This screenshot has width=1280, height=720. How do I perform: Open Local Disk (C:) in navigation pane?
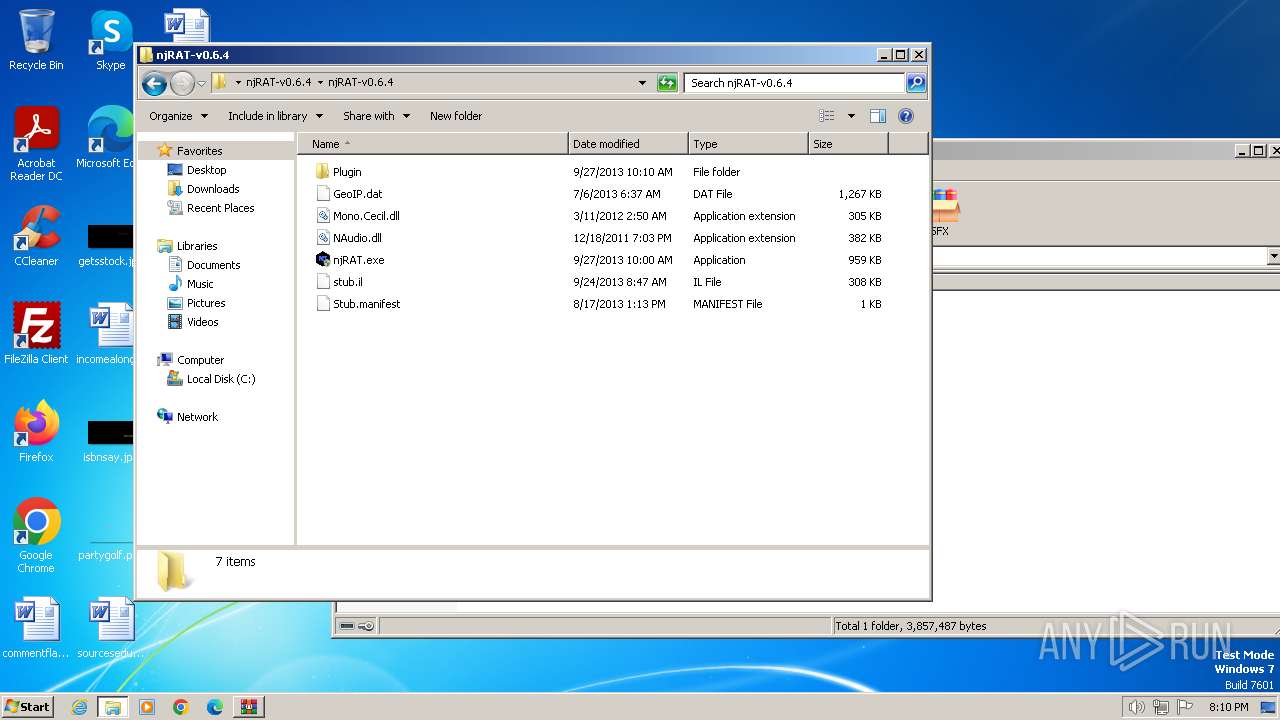[220, 379]
